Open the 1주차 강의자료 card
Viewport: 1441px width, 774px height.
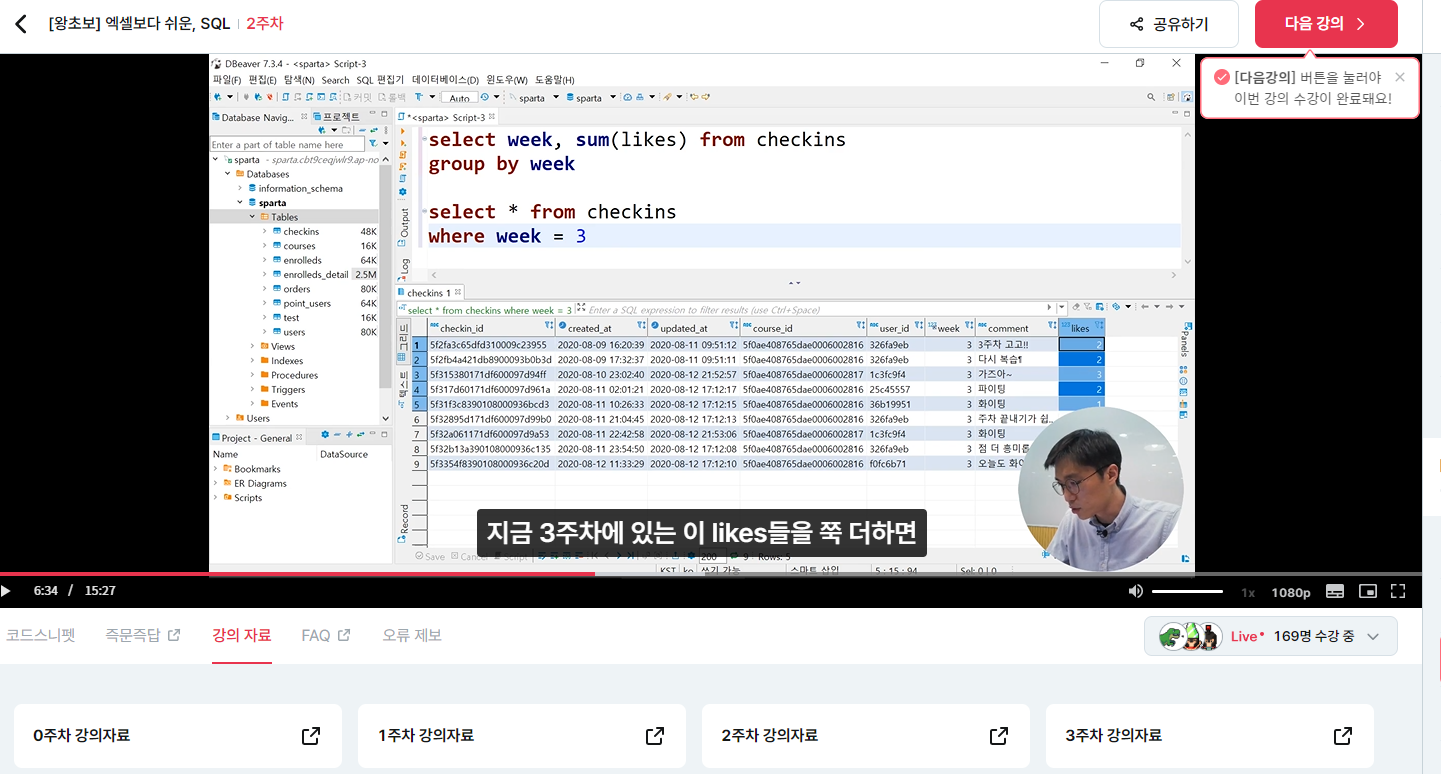[x=522, y=736]
